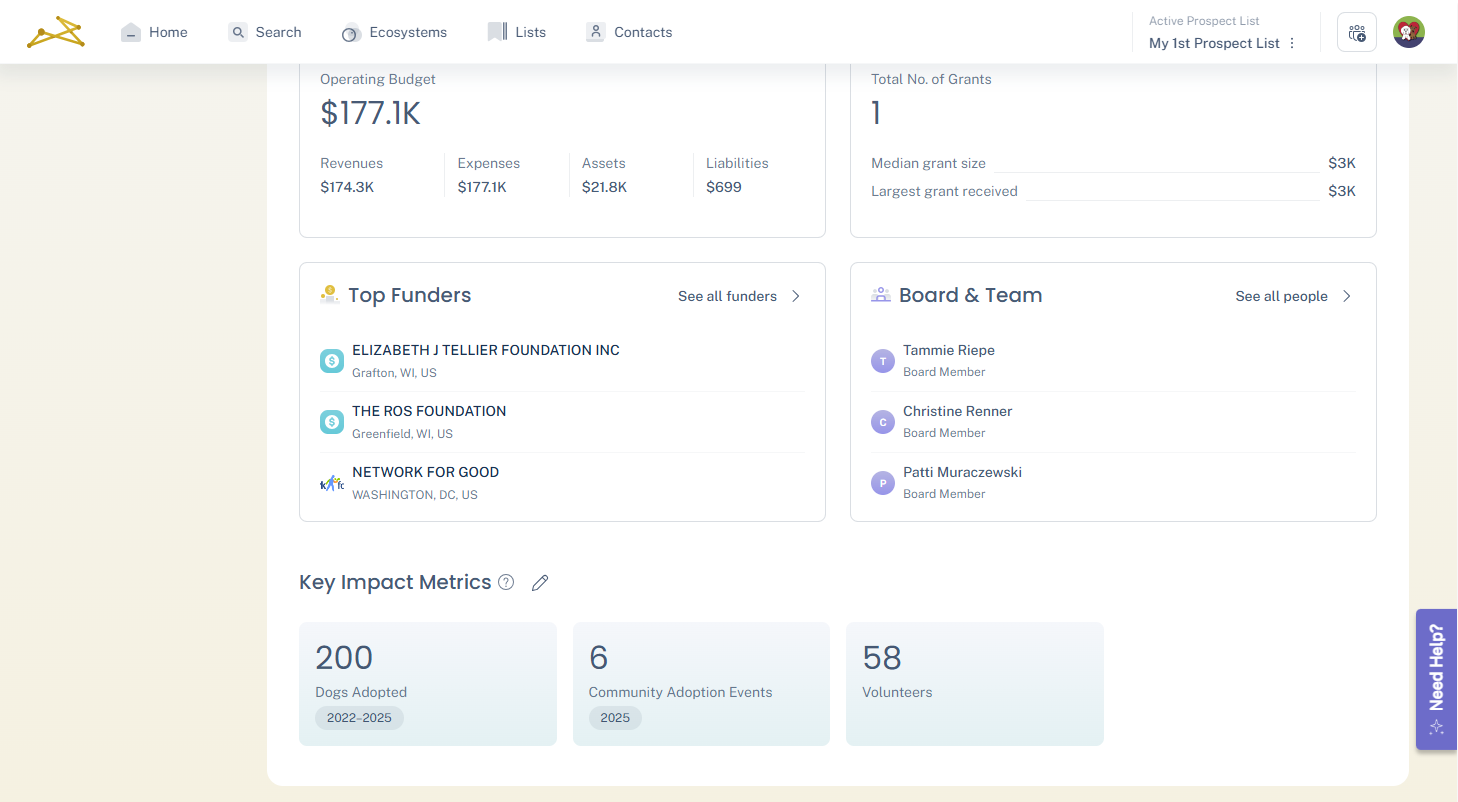The width and height of the screenshot is (1458, 802).
Task: Open the Contacts navigation item
Action: pos(629,32)
